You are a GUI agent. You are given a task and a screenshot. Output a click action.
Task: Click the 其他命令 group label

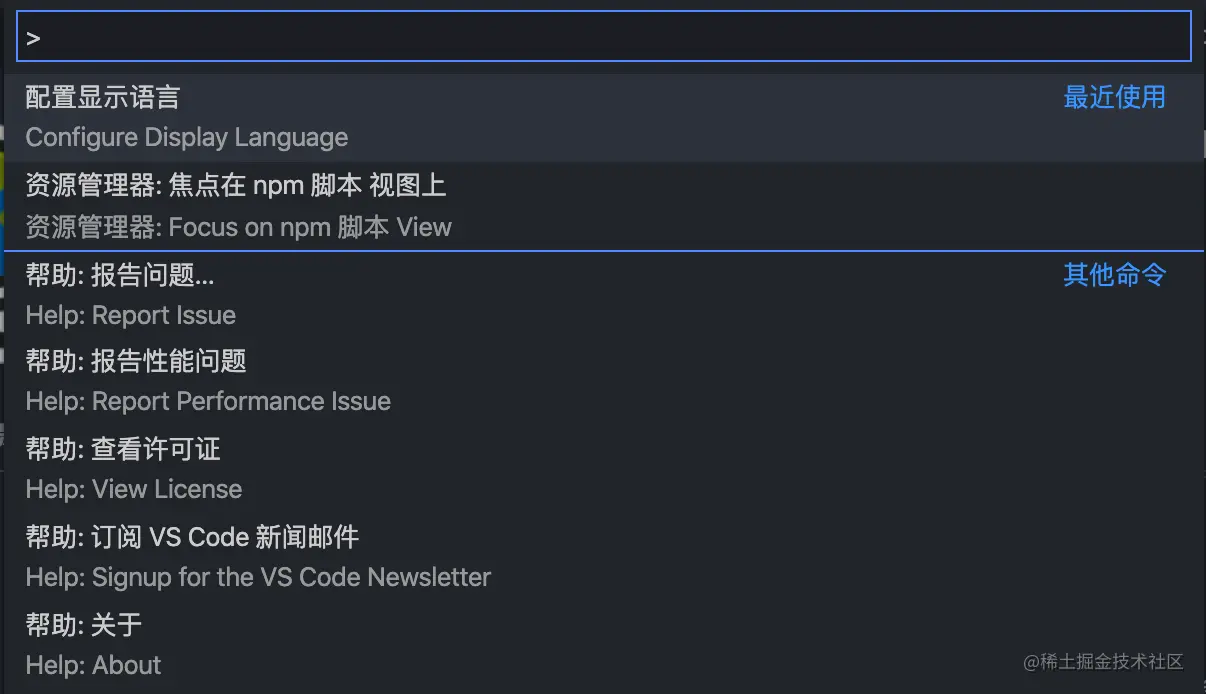click(1114, 275)
